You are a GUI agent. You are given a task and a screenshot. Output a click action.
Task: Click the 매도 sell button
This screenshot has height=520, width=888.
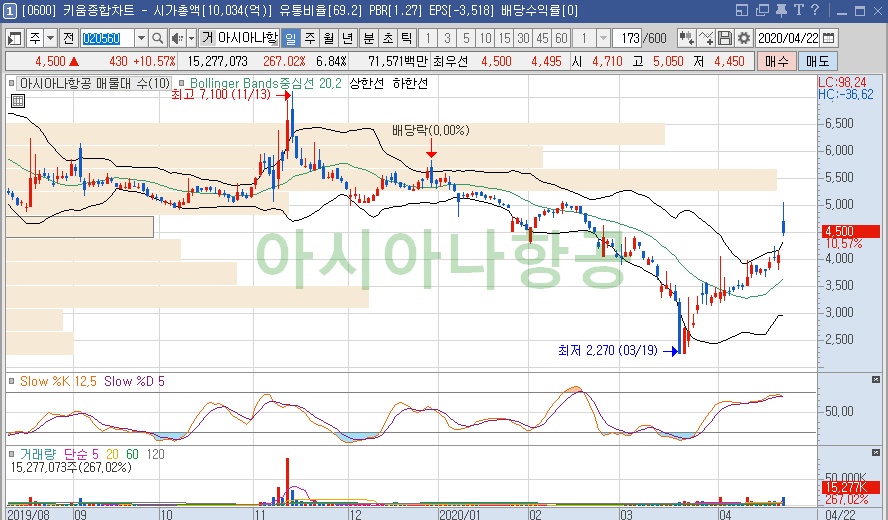pos(818,61)
